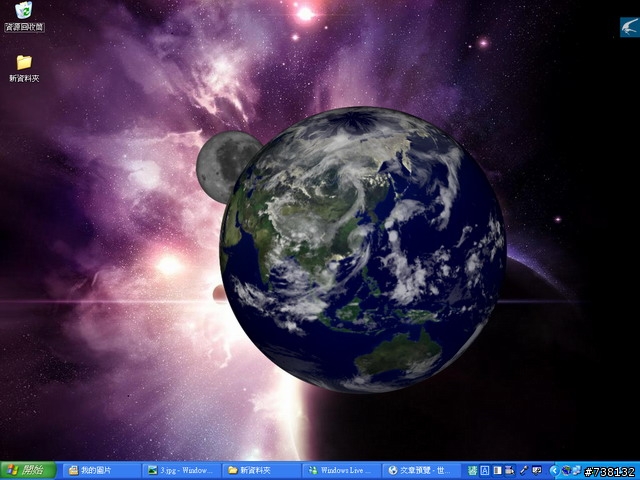Expand hidden system tray icons arrow
This screenshot has width=640, height=480.
coord(554,470)
